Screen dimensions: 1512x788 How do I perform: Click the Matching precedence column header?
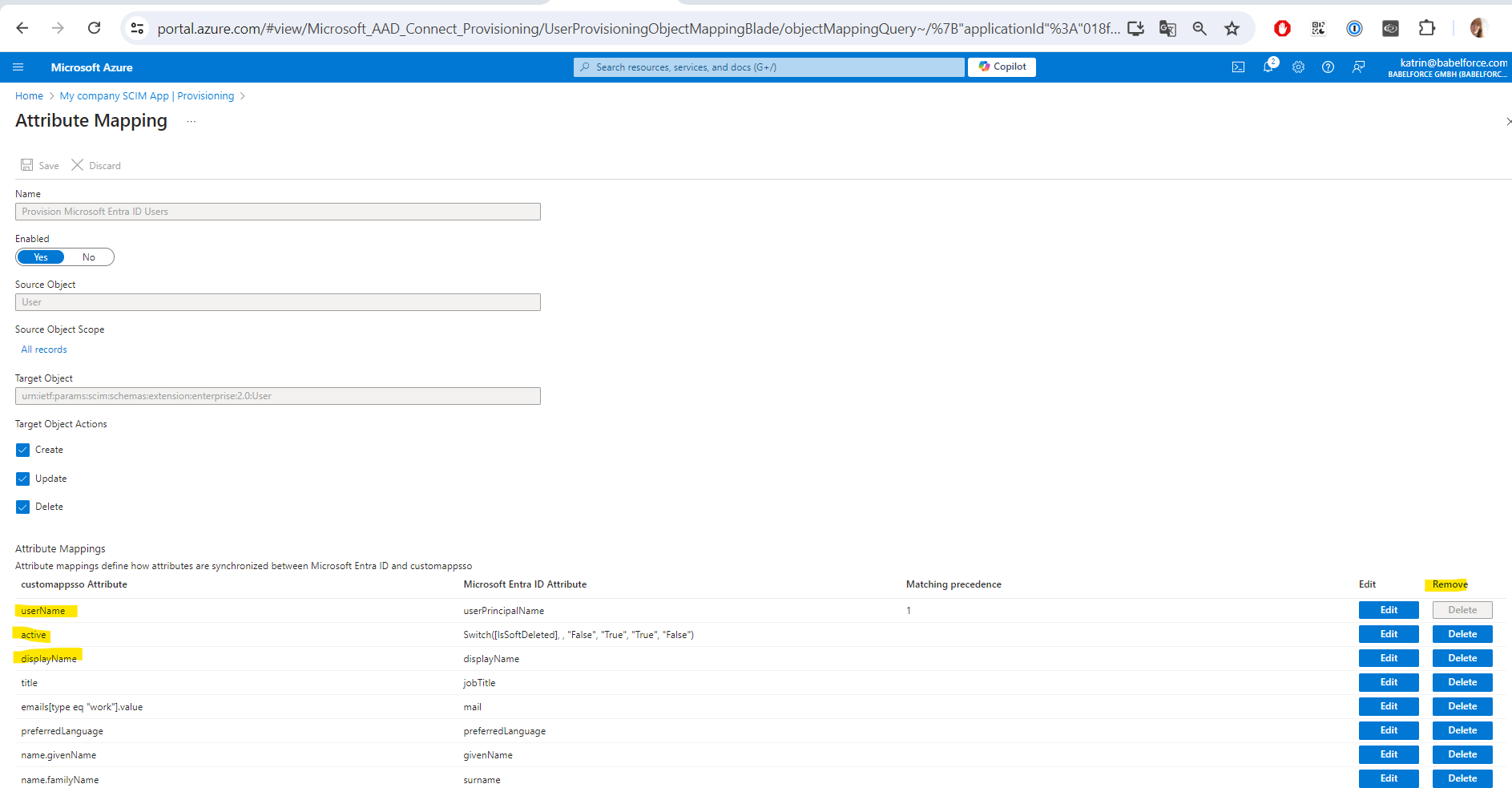tap(954, 584)
